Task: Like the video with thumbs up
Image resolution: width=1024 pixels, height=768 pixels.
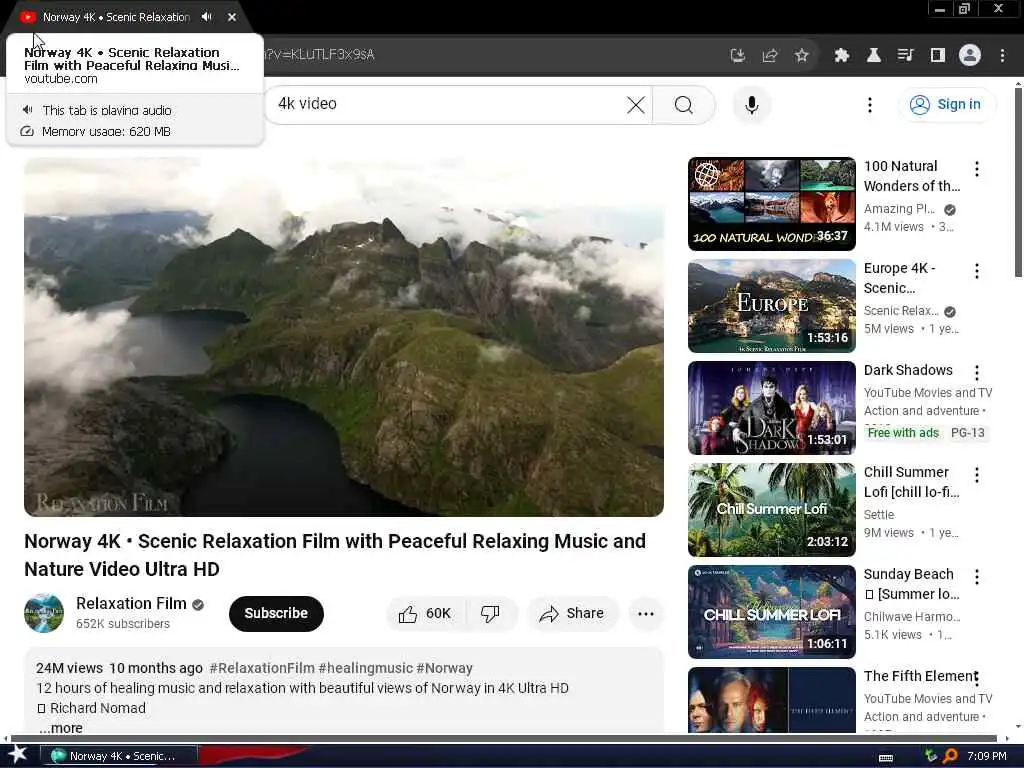Action: pyautogui.click(x=425, y=613)
